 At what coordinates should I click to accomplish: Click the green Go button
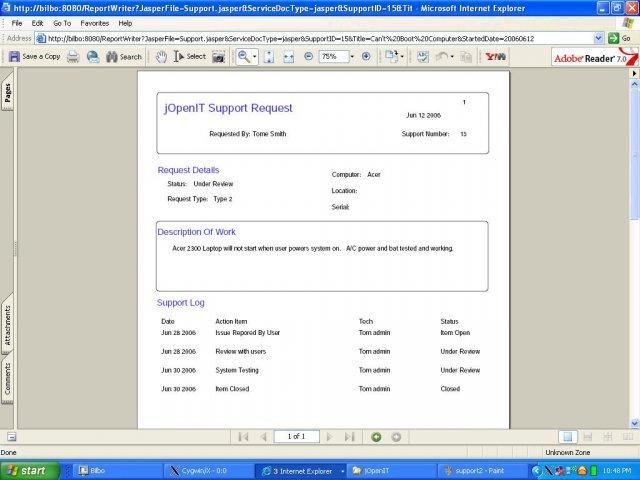619,39
